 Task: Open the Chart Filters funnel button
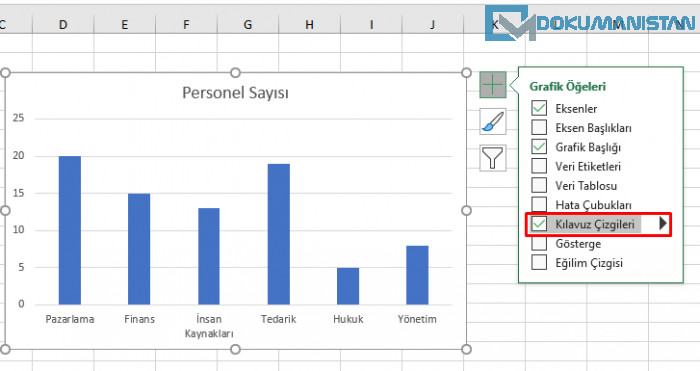click(493, 158)
